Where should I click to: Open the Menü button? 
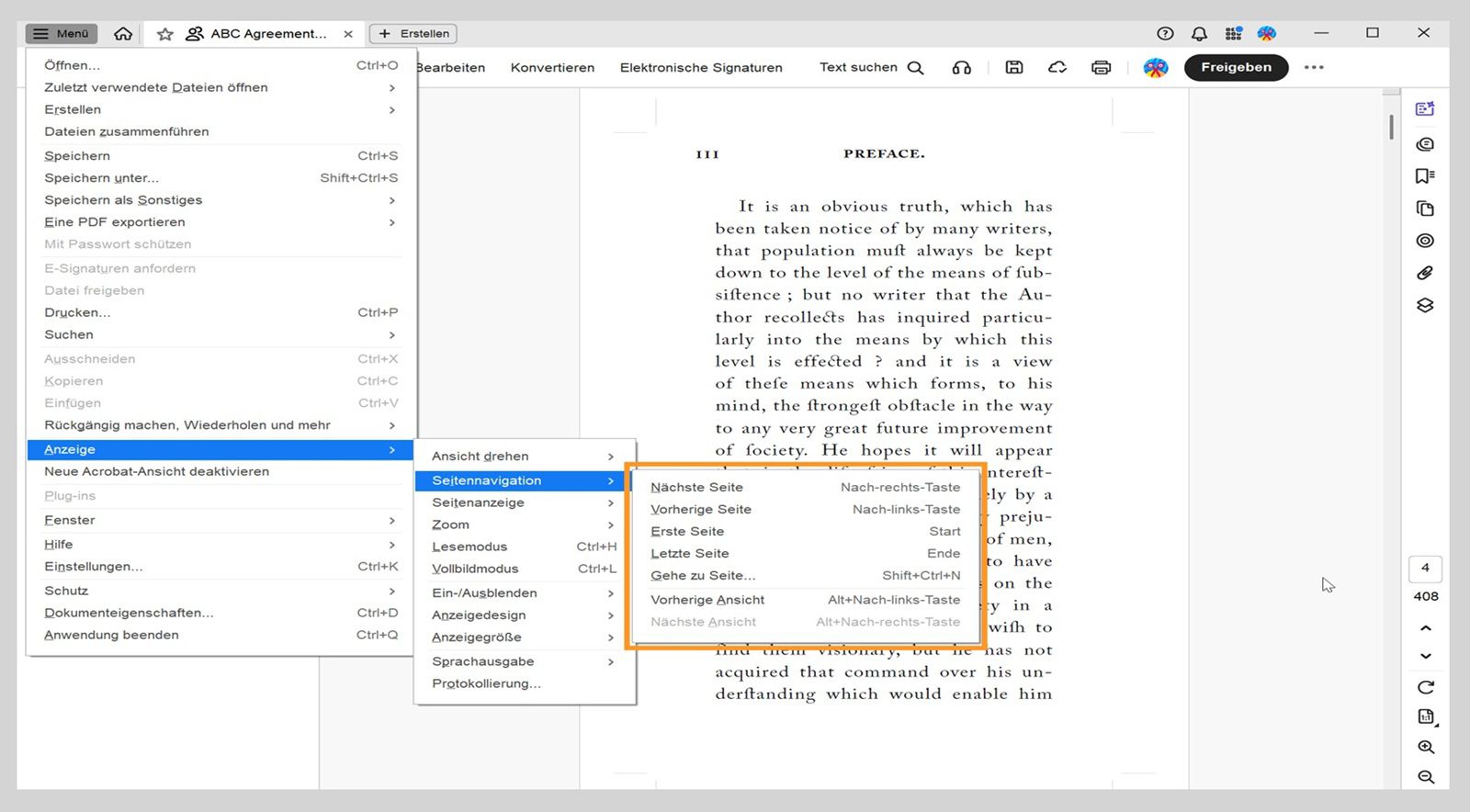coord(62,34)
